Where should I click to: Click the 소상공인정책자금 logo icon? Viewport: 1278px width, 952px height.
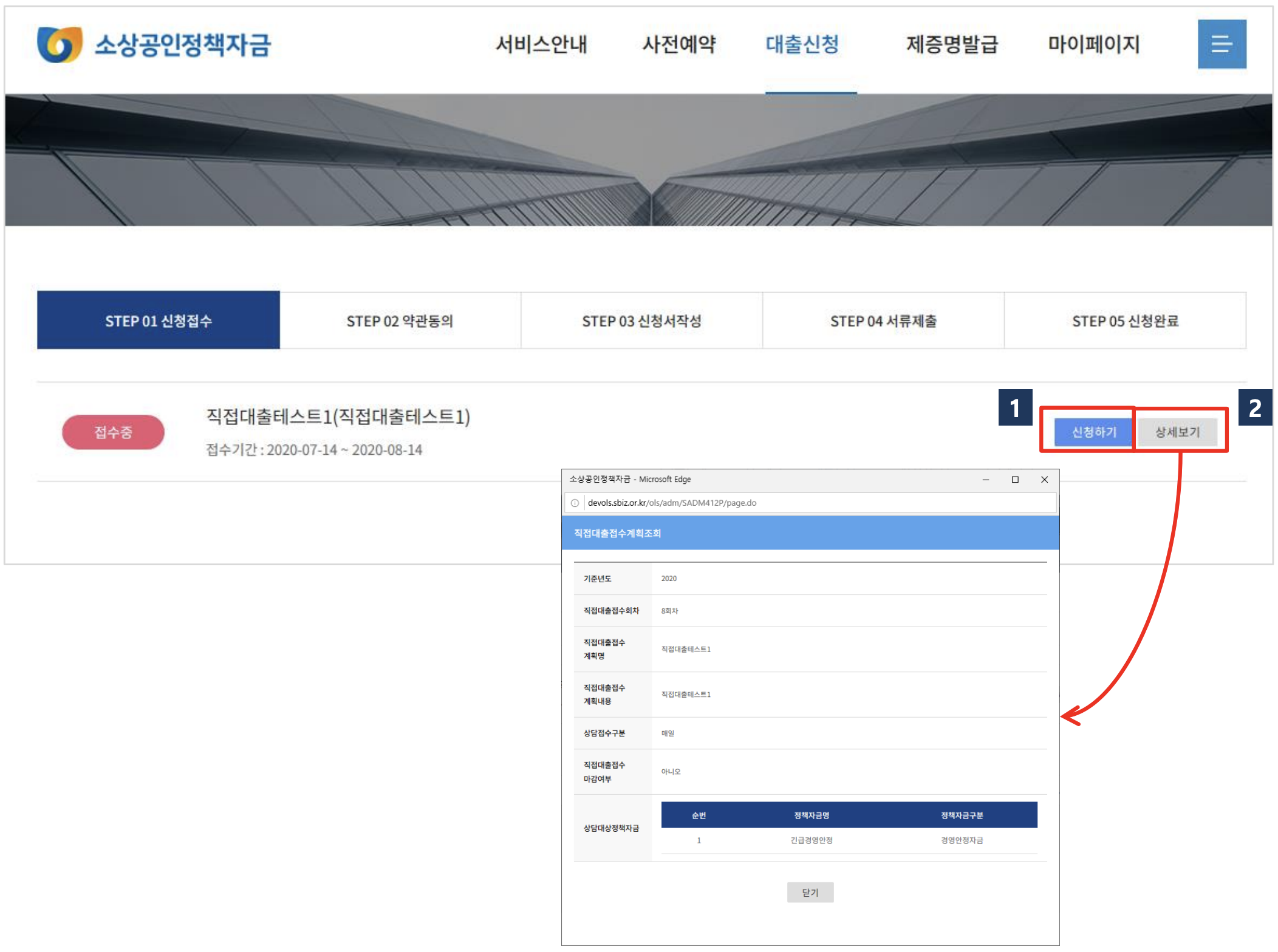(x=60, y=44)
